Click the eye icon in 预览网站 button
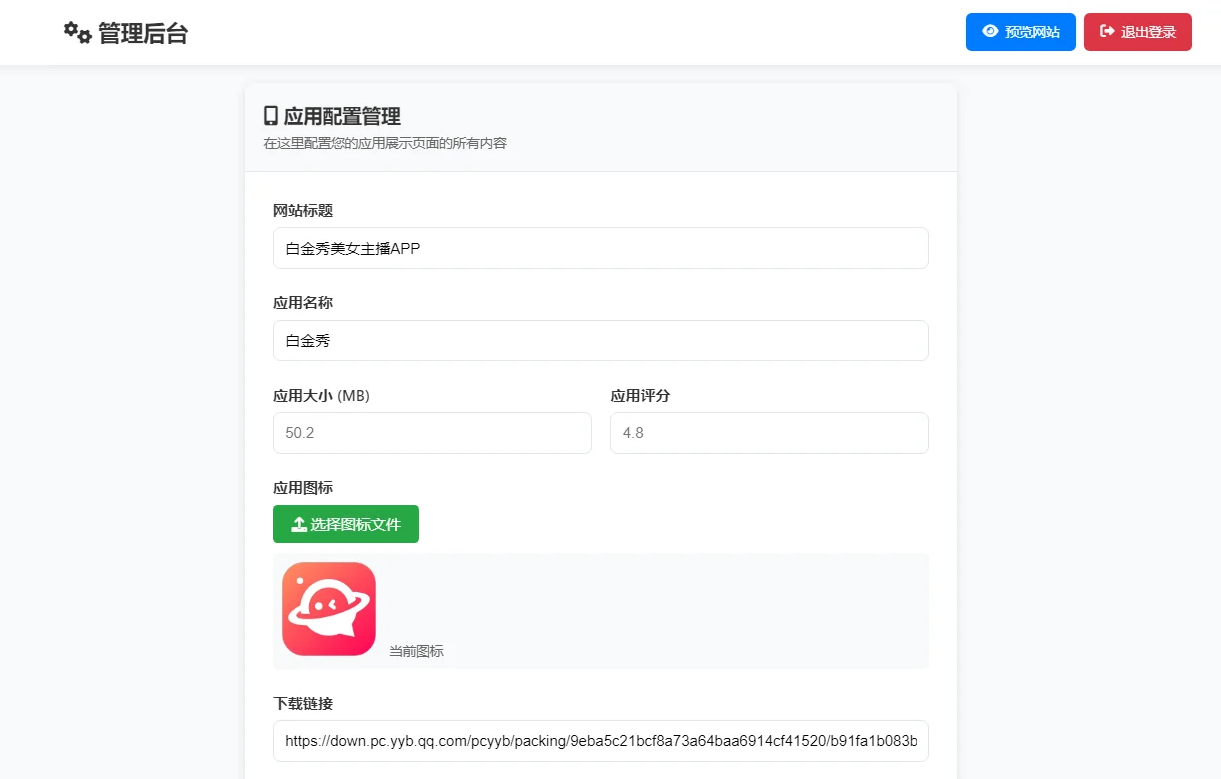Image resolution: width=1221 pixels, height=779 pixels. click(990, 32)
